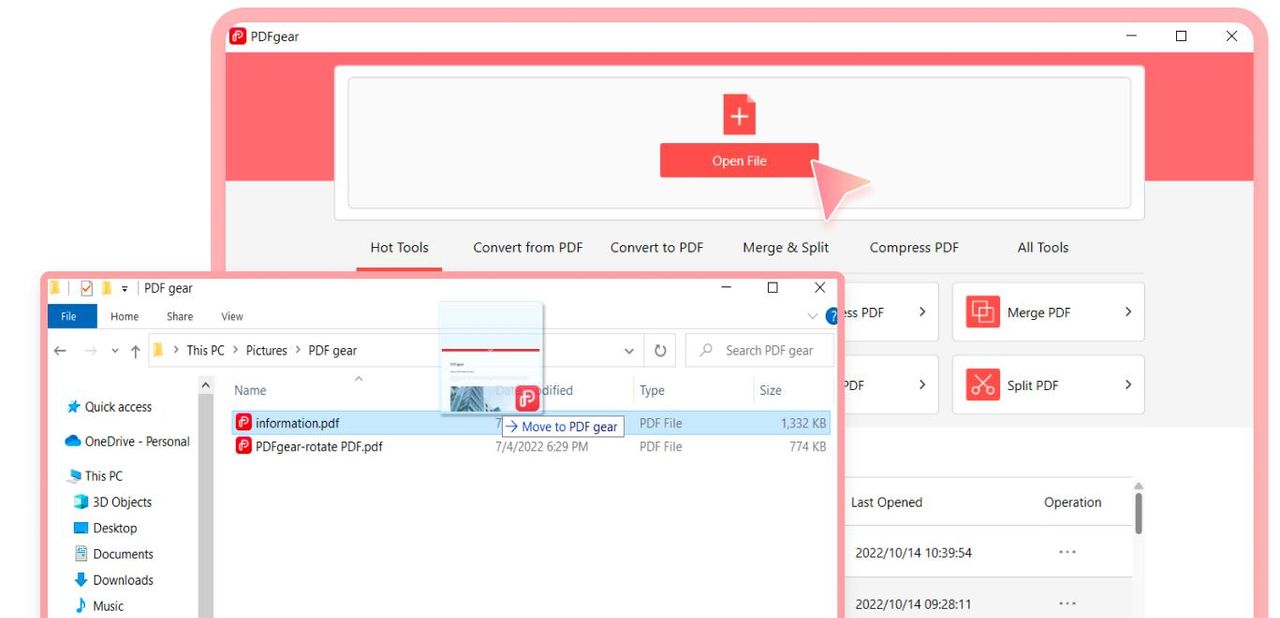Click the chevron after This PC in address bar

pos(236,350)
